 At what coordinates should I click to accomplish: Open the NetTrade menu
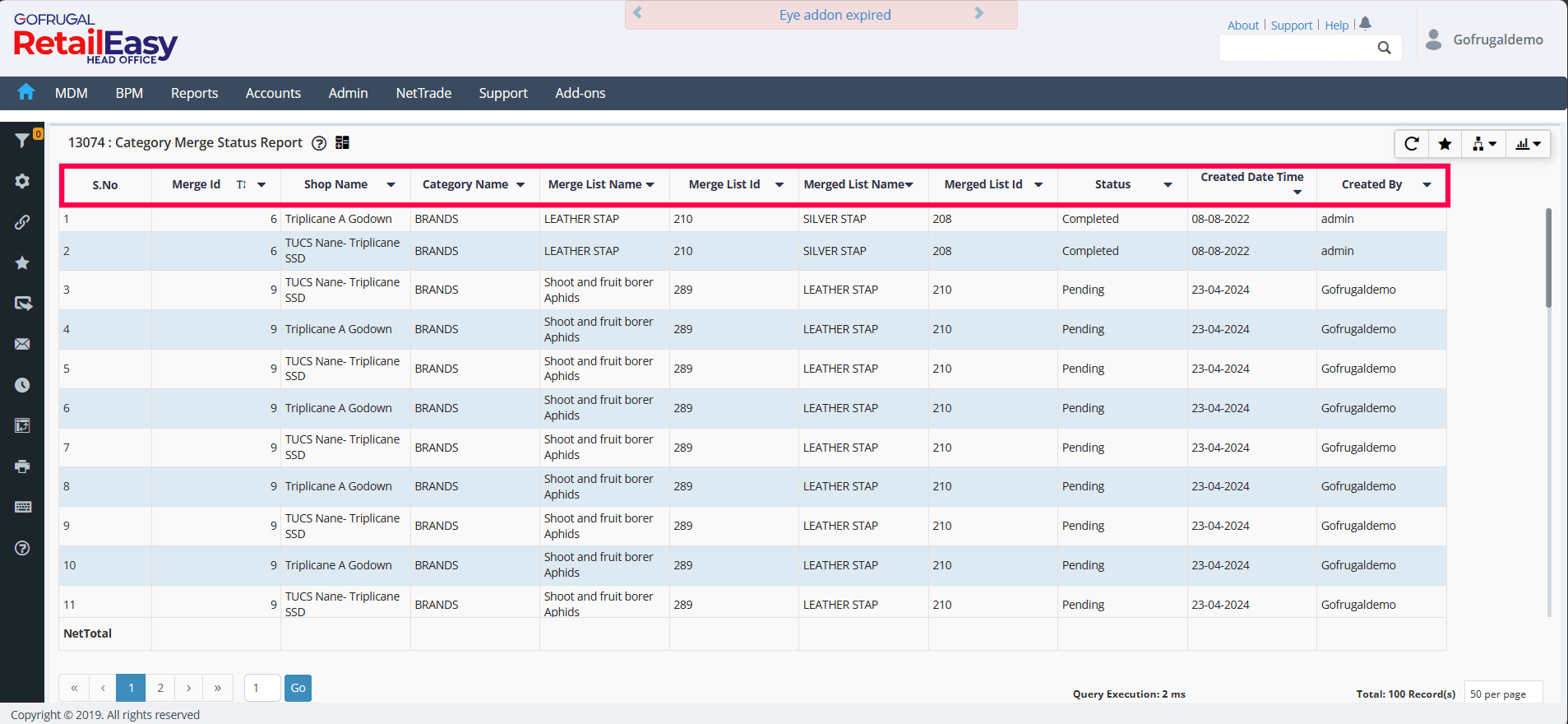pyautogui.click(x=423, y=93)
